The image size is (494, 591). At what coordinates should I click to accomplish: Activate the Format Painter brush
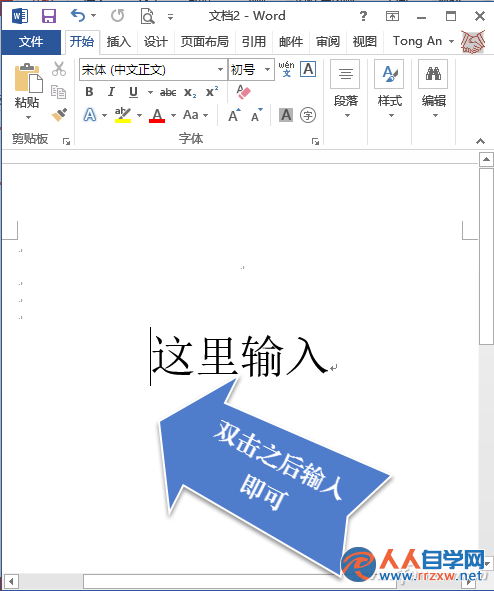click(59, 115)
